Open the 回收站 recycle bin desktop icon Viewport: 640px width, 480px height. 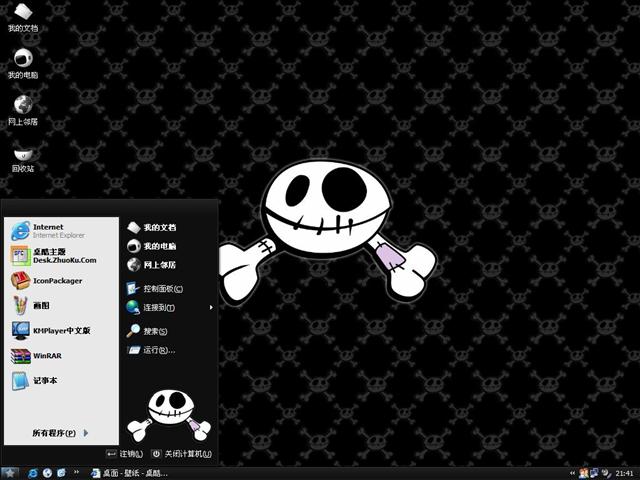point(22,157)
